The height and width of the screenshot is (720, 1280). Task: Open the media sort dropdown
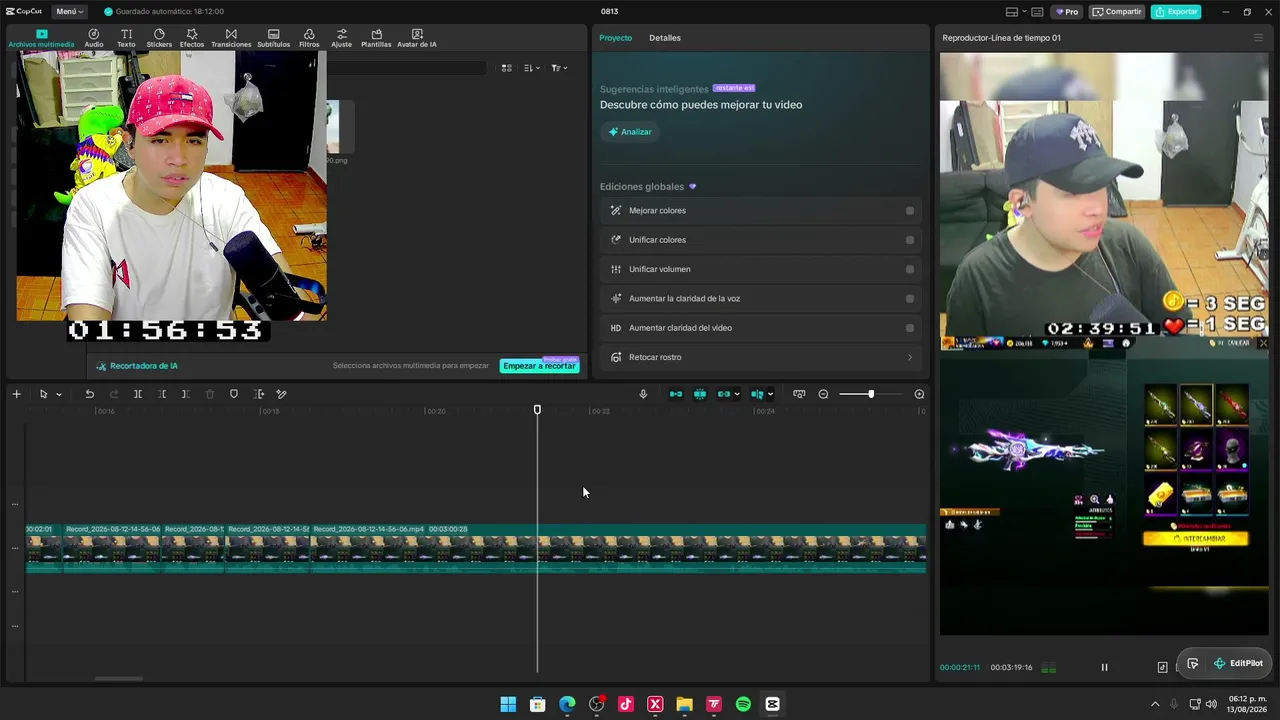(x=532, y=68)
